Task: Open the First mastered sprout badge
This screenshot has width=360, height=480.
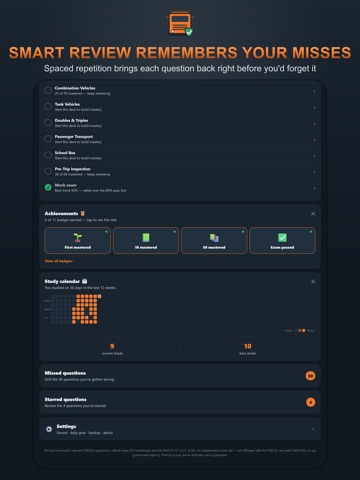Action: 77,240
